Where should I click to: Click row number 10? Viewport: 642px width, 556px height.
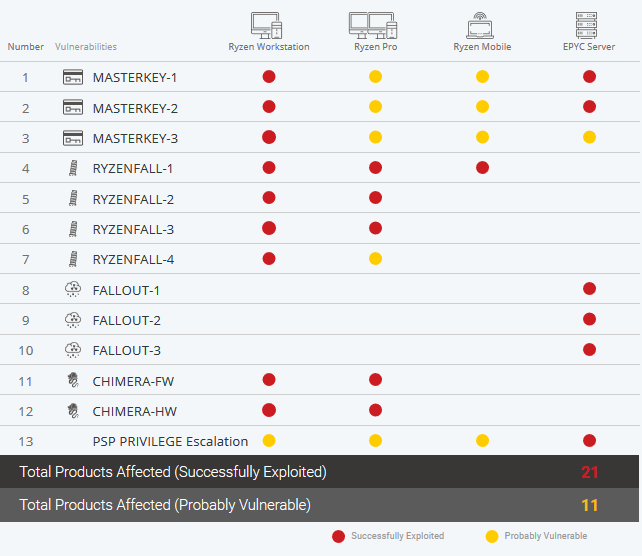coord(25,351)
